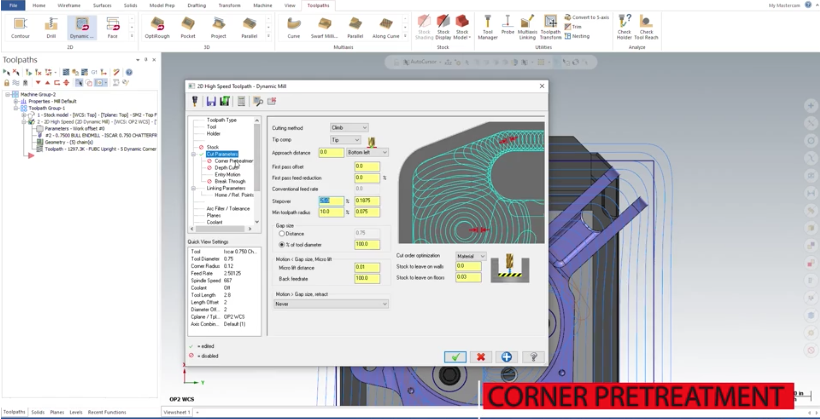Open the File menu
This screenshot has height=419, width=820.
13,5
